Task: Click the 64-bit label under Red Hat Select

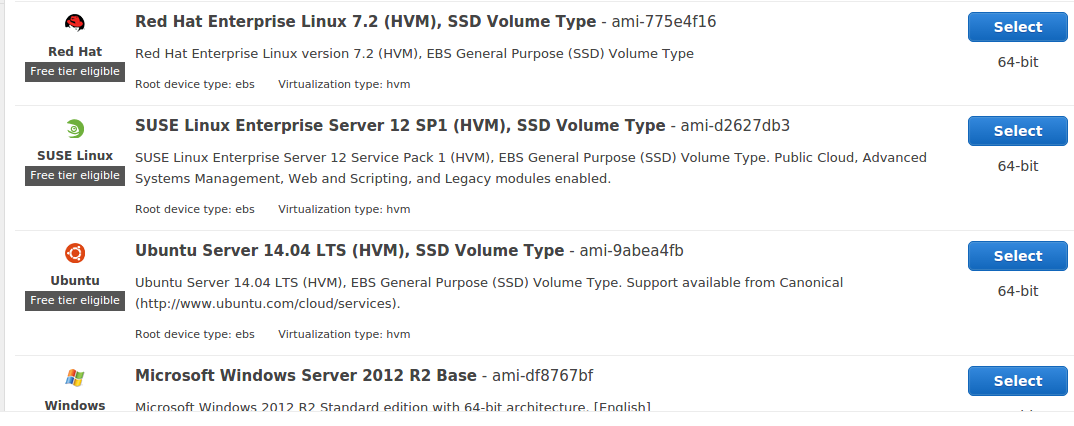Action: (1017, 62)
